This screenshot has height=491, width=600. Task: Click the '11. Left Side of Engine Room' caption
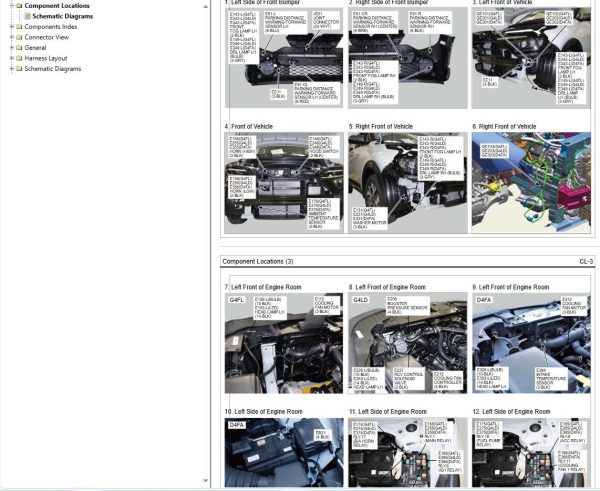coord(388,412)
